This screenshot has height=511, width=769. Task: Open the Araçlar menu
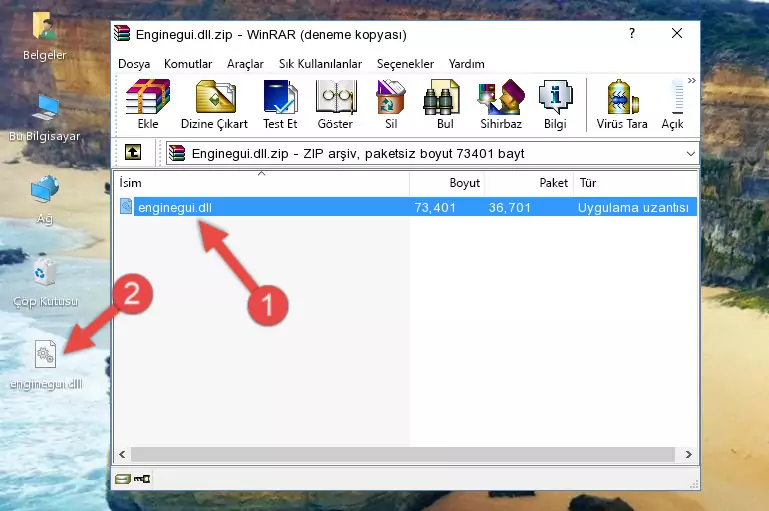pos(245,64)
